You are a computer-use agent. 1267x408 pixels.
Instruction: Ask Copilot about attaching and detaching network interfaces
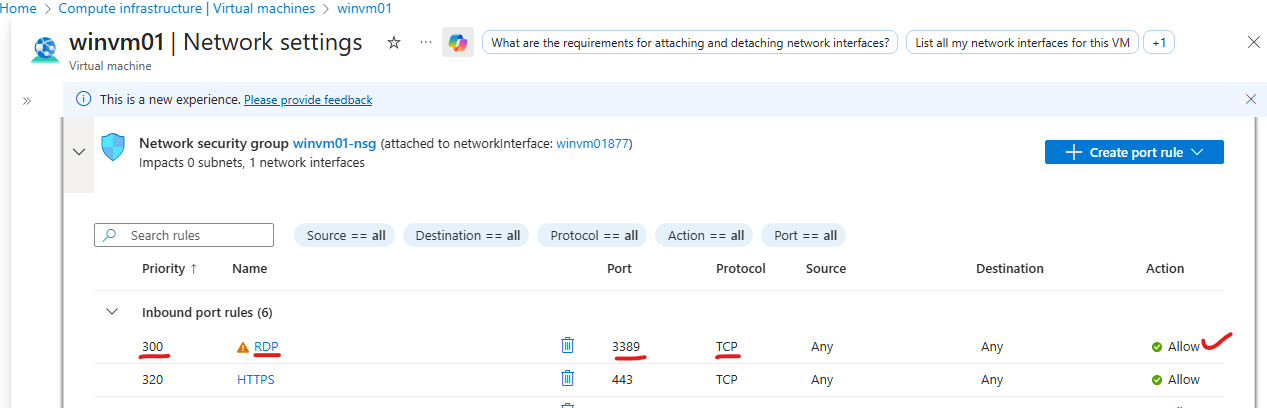690,43
